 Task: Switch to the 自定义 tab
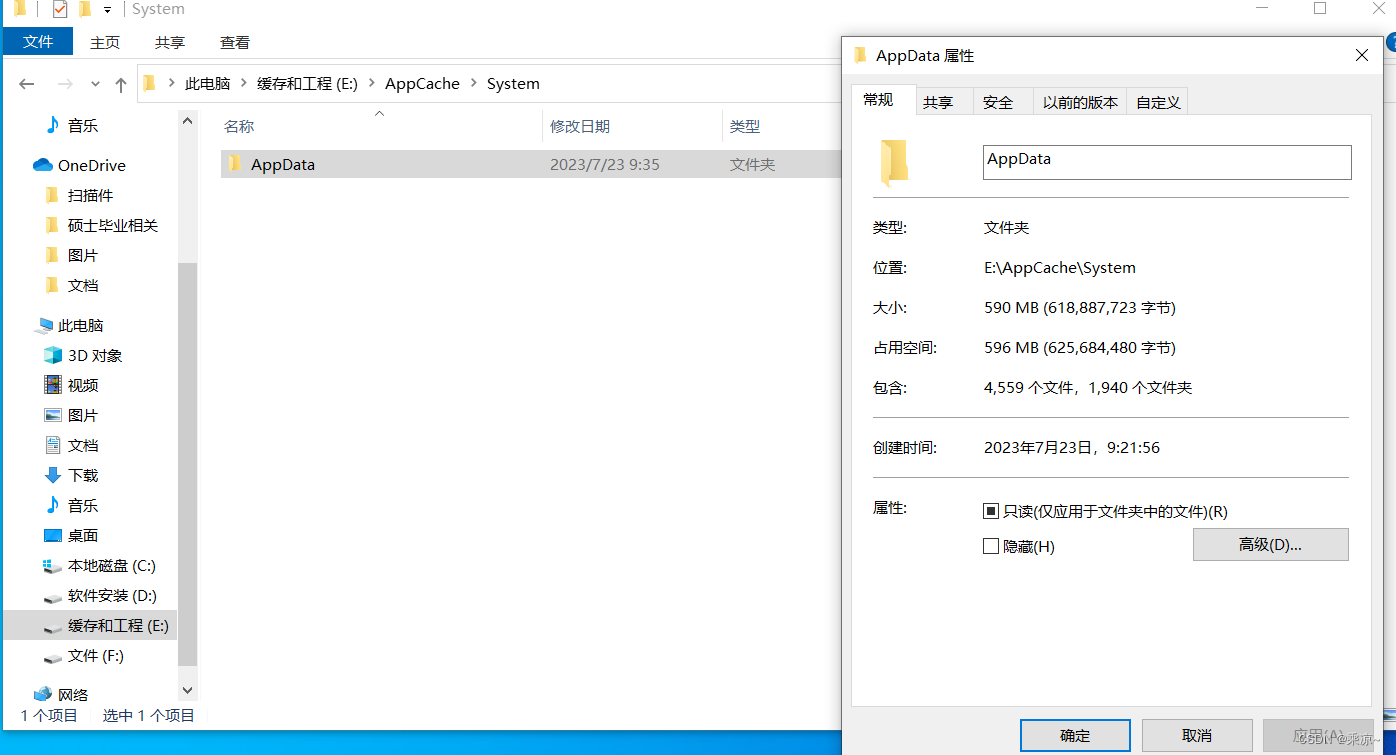[x=1158, y=102]
